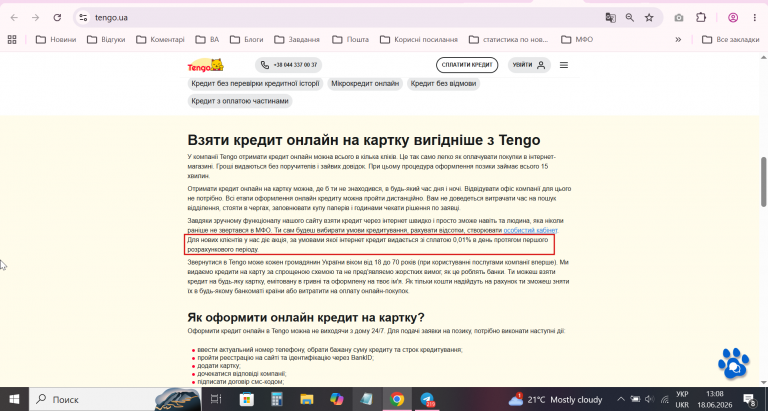Switch to Chrome on the taskbar
Viewport: 768px width, 411px height.
[397, 399]
